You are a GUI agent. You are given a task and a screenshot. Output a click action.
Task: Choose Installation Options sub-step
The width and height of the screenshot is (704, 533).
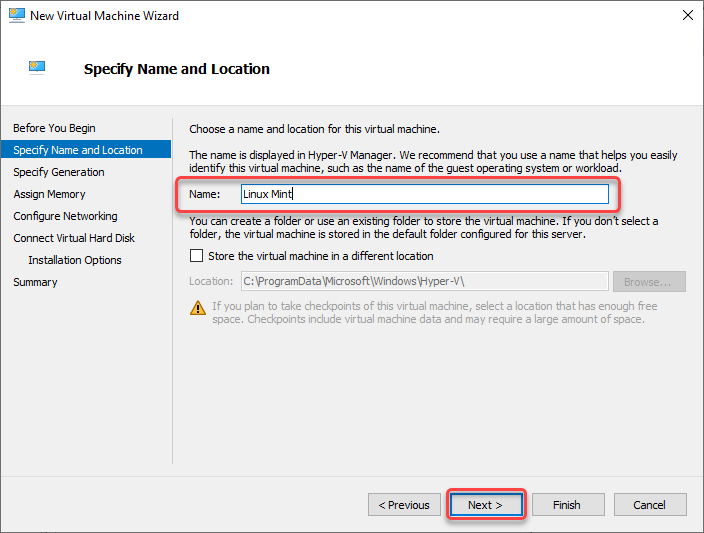point(75,260)
